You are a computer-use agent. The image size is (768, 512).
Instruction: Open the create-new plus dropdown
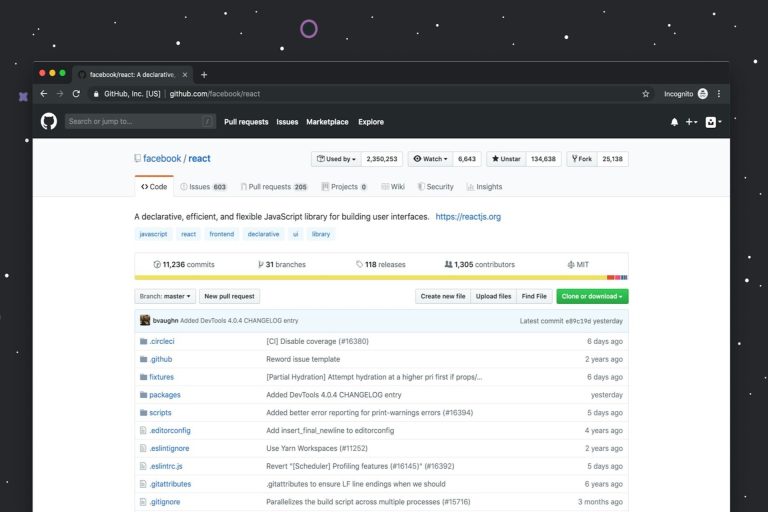pyautogui.click(x=691, y=122)
